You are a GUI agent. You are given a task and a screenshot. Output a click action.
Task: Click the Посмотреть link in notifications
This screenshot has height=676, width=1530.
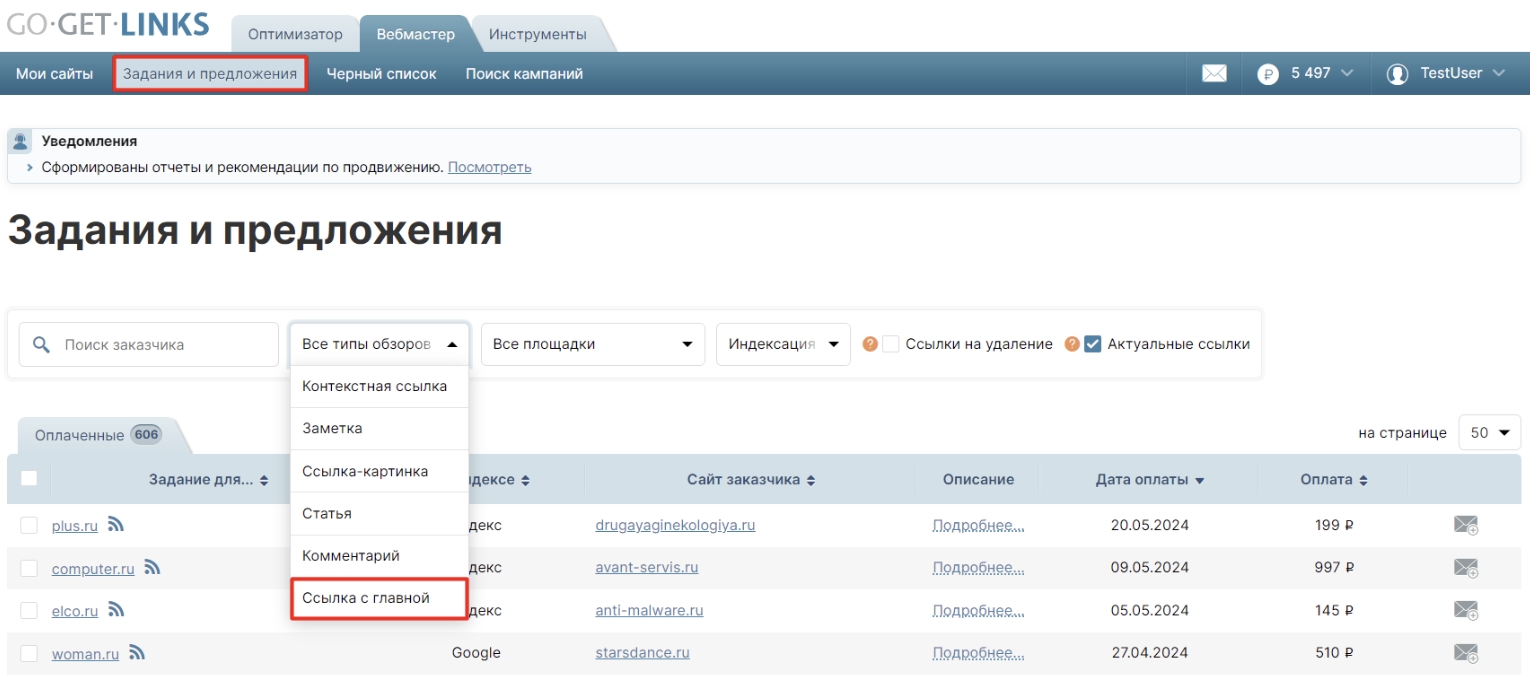click(x=489, y=167)
